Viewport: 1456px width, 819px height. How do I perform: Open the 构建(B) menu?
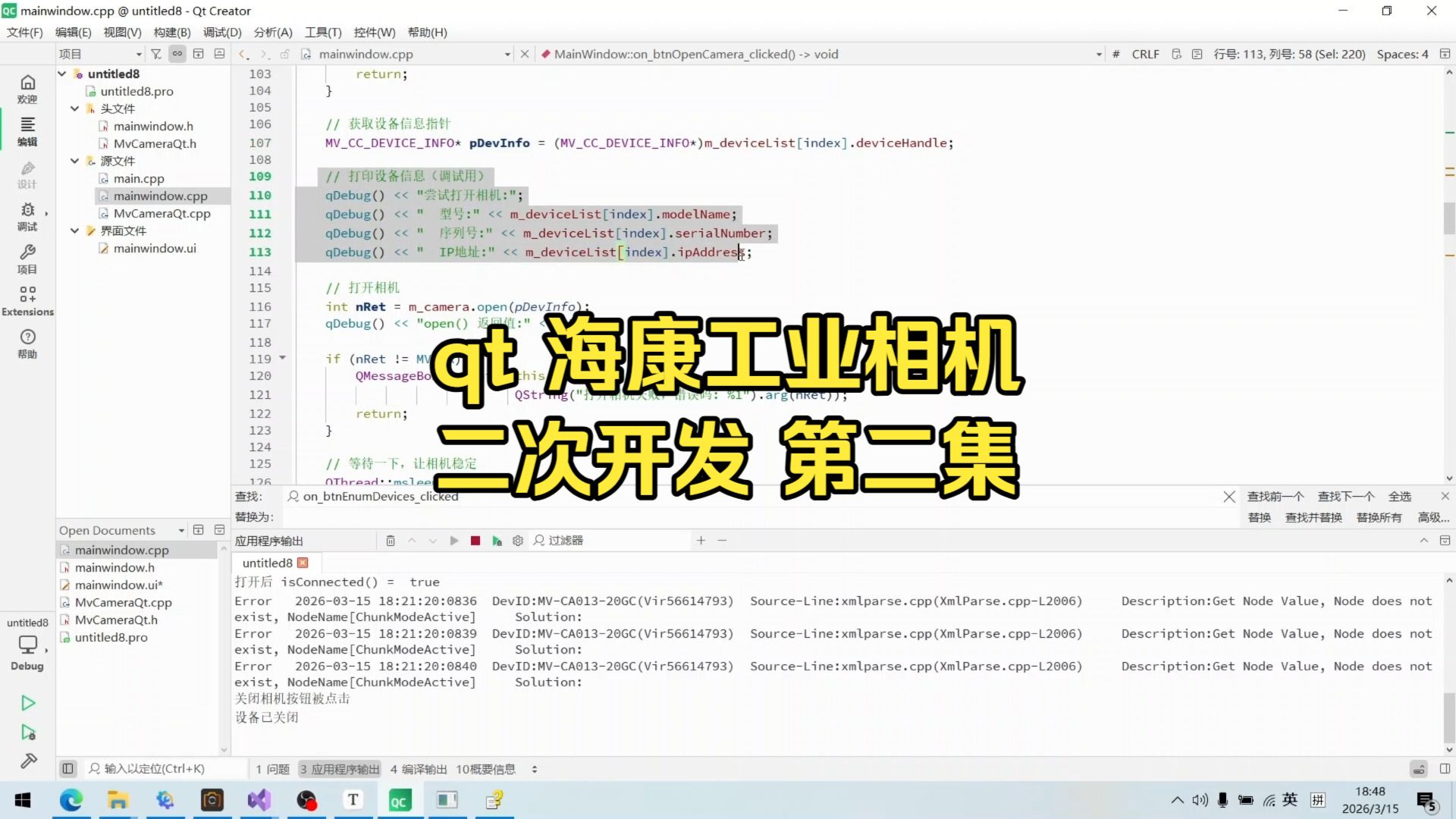click(172, 33)
